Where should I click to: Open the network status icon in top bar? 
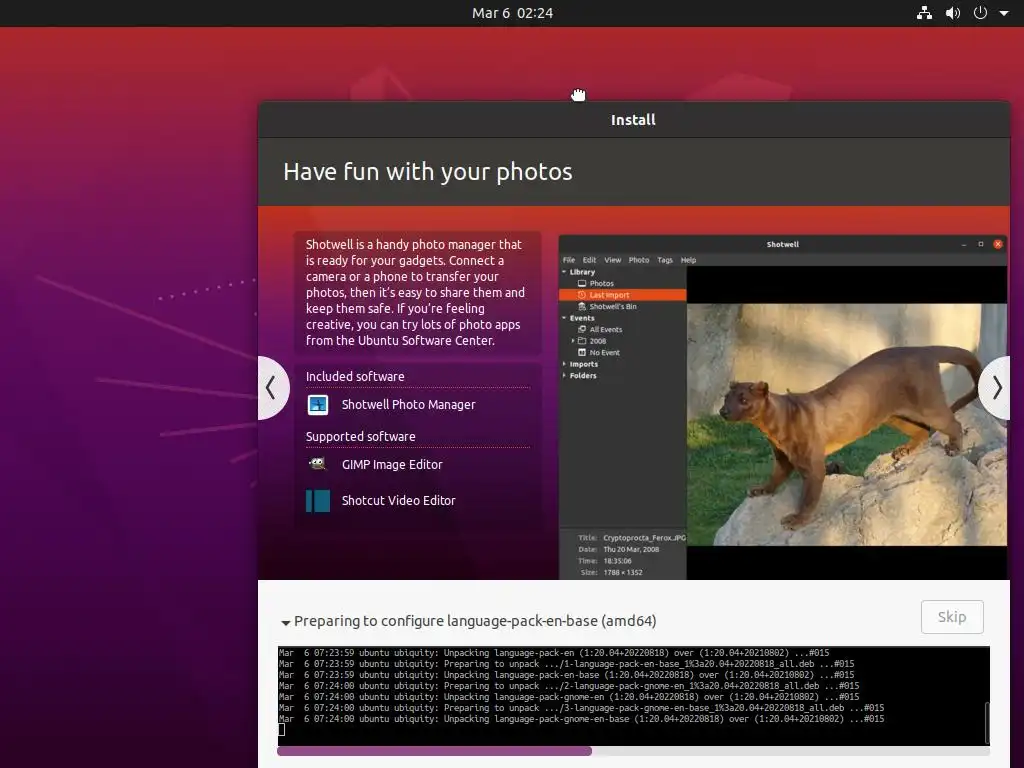tap(924, 12)
